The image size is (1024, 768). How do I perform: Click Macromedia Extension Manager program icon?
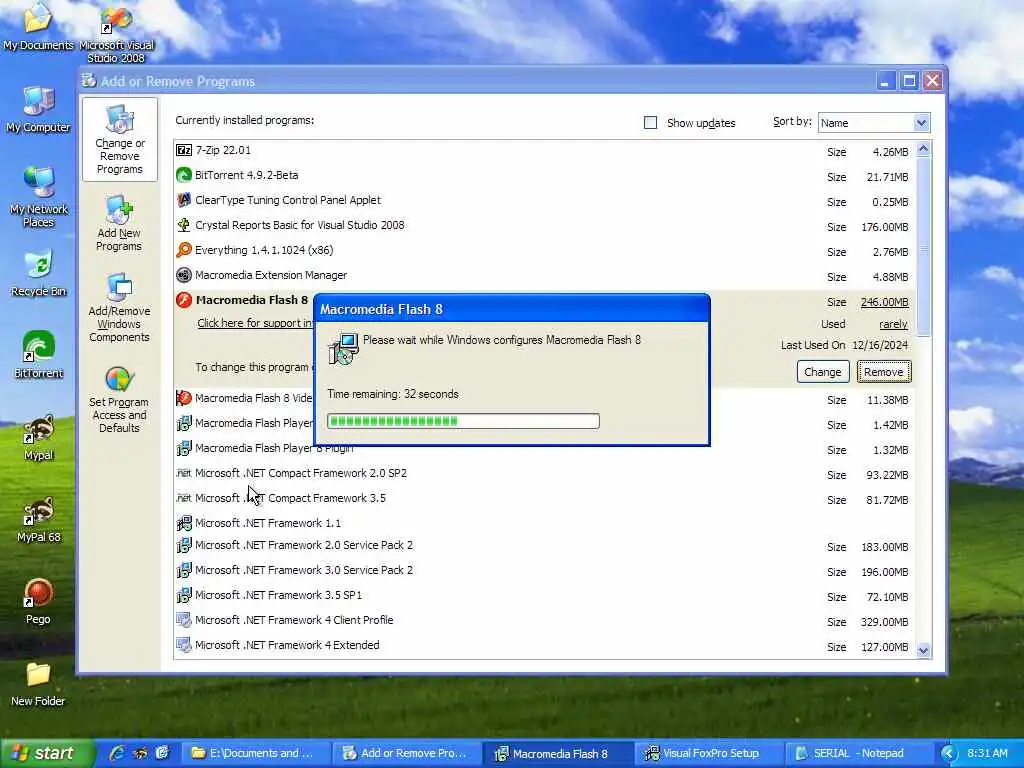184,275
